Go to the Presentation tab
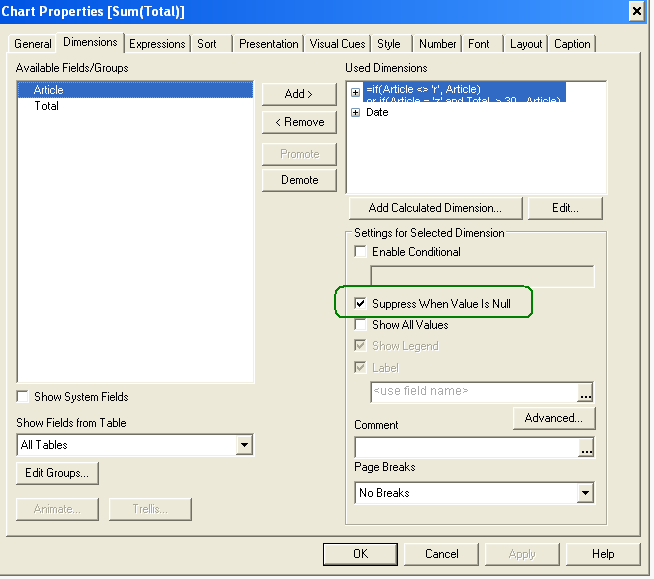Viewport: 654px width, 579px height. (269, 44)
